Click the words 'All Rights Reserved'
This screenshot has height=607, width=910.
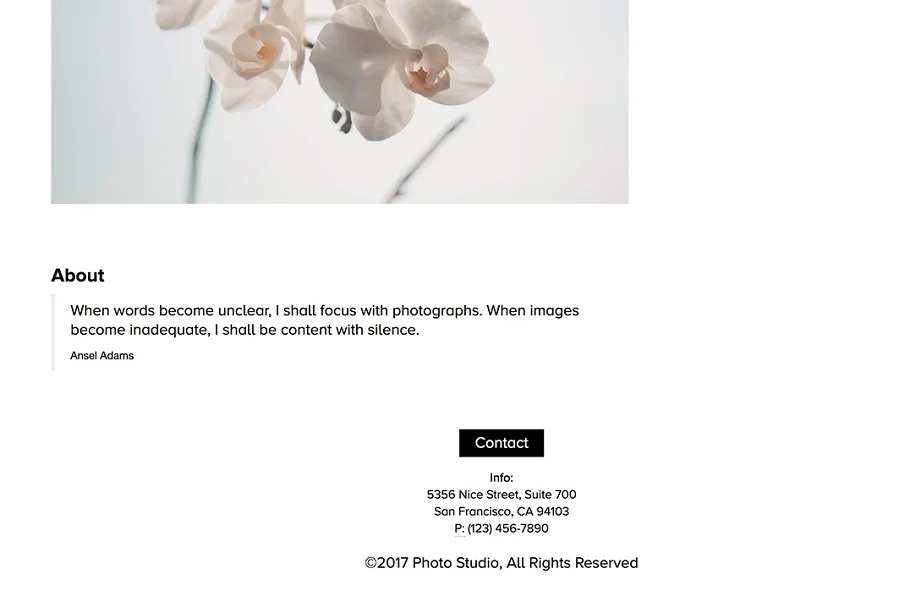pyautogui.click(x=572, y=563)
